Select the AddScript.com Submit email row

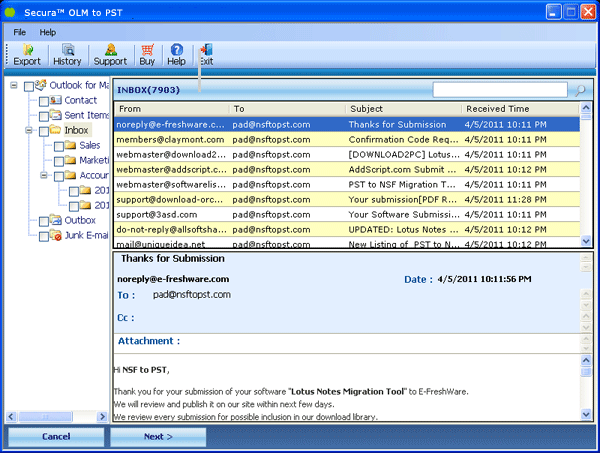[x=347, y=169]
